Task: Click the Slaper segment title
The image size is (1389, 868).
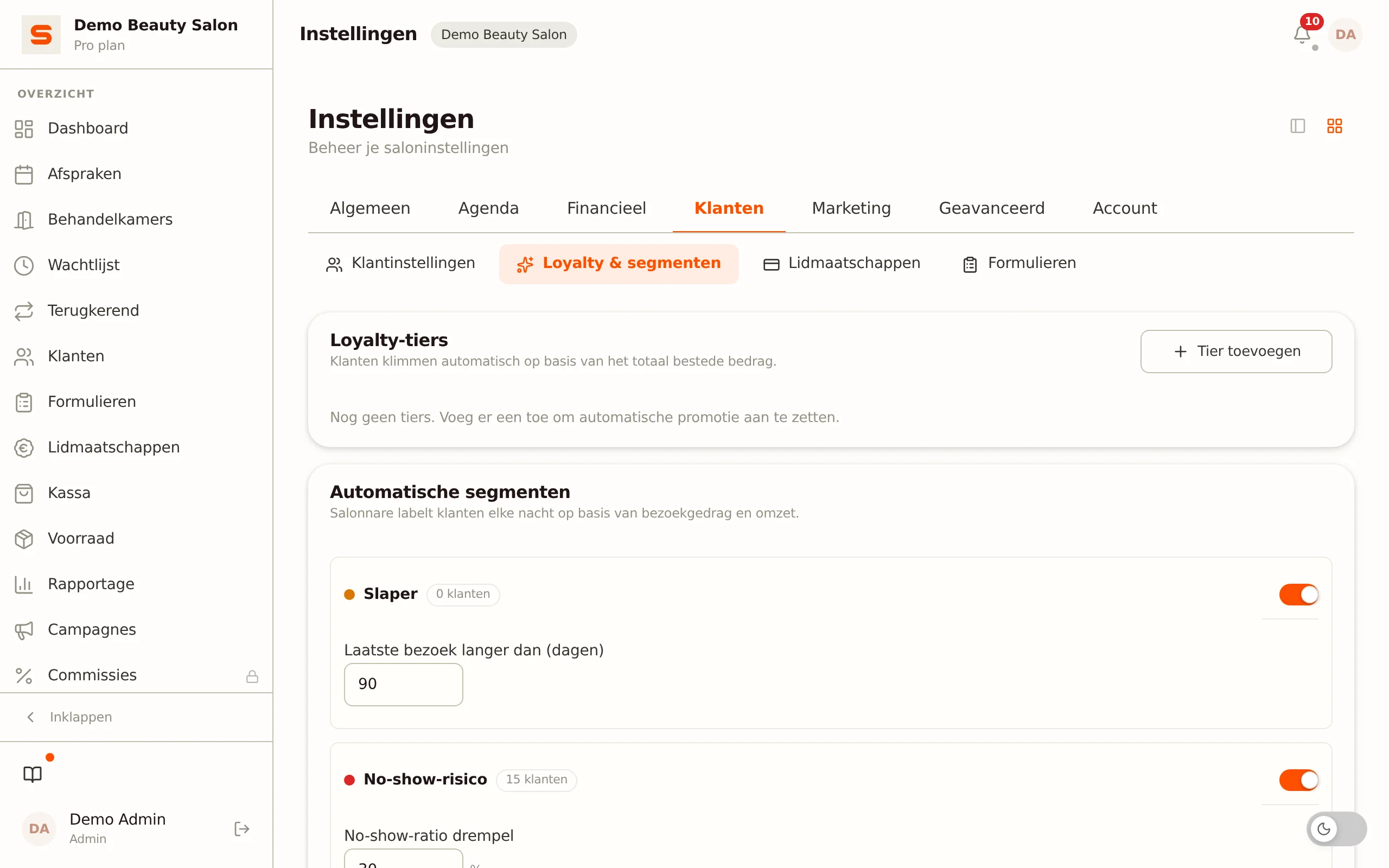Action: (390, 593)
